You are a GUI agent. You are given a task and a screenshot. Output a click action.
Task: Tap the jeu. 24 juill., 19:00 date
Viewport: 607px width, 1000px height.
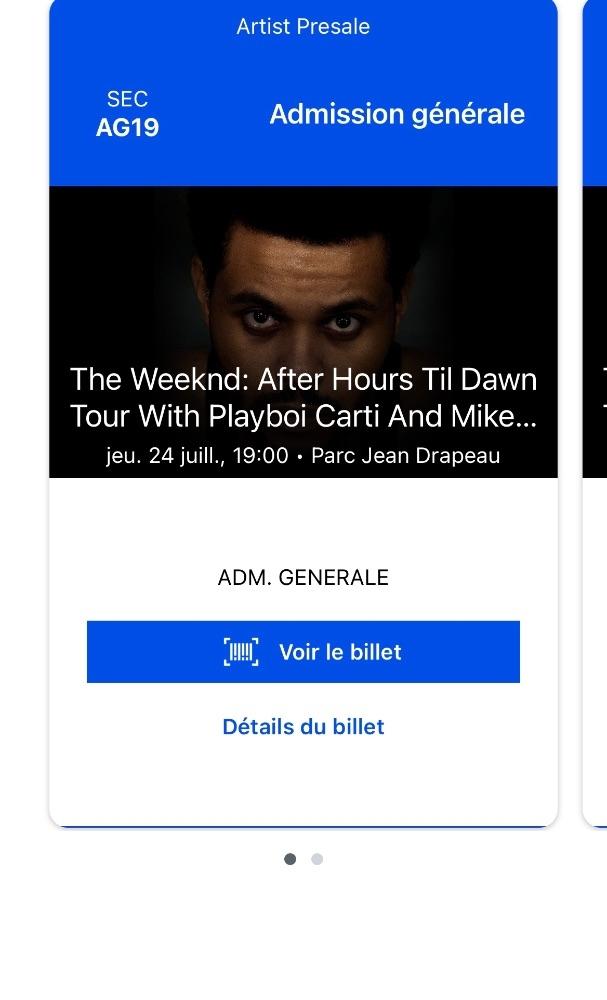click(197, 456)
